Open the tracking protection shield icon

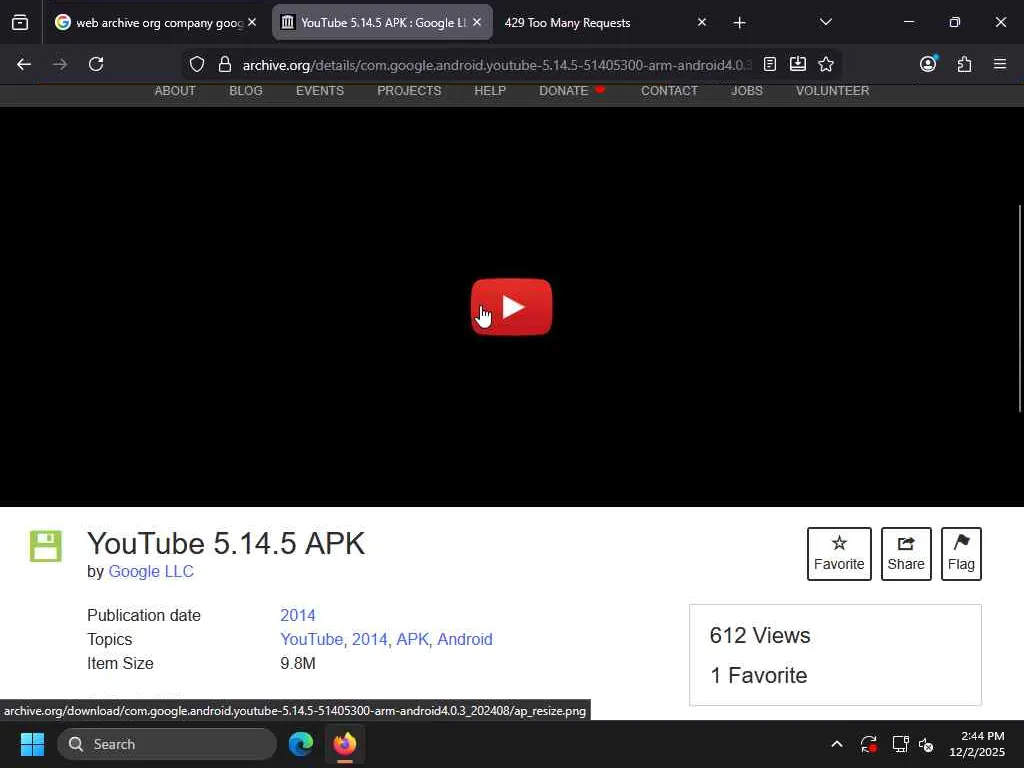(197, 64)
